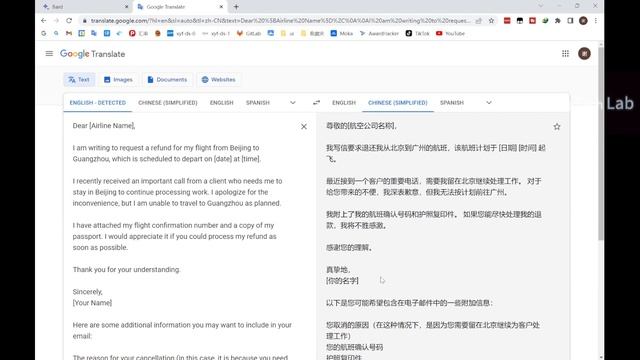The image size is (640, 360).
Task: Select English - Detected source language
Action: click(x=98, y=102)
